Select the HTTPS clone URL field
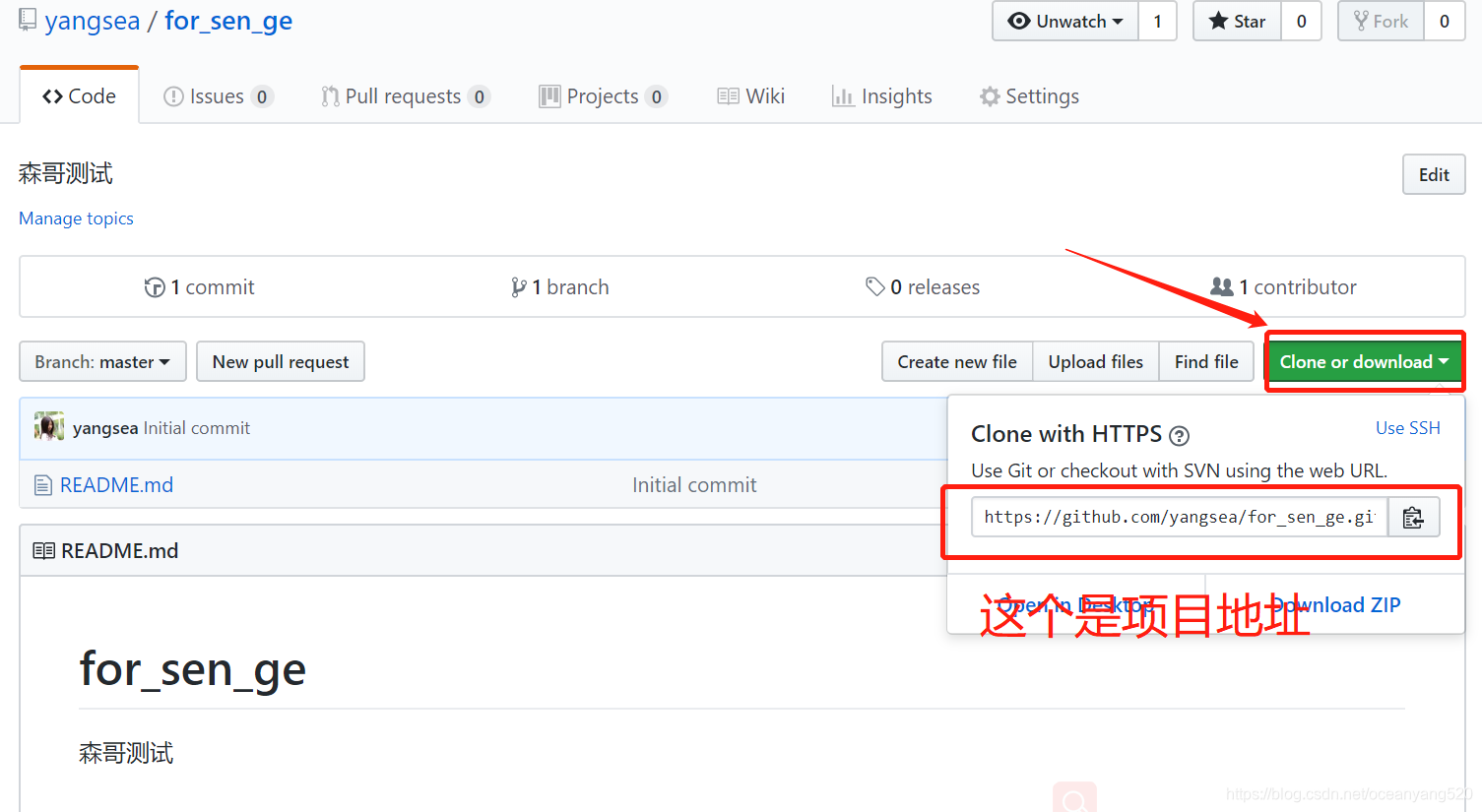Viewport: 1482px width, 812px height. coord(1180,518)
